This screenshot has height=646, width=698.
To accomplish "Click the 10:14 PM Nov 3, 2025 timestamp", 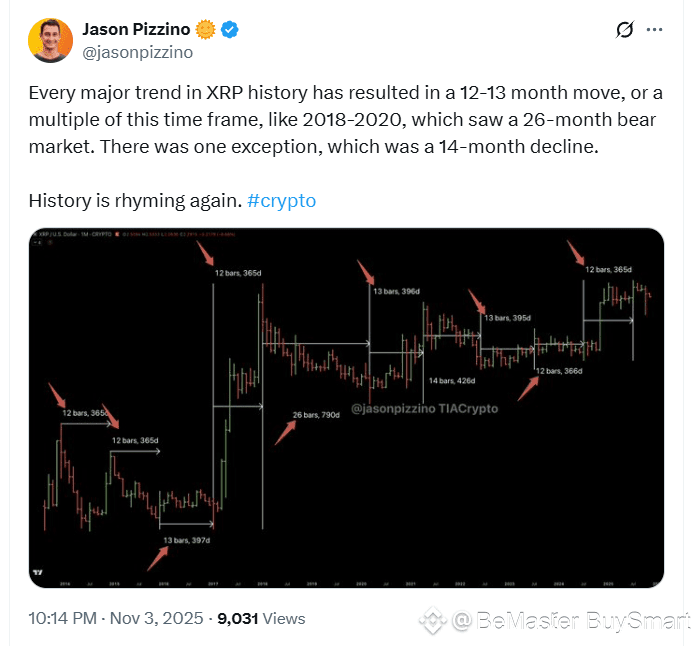I will (116, 618).
